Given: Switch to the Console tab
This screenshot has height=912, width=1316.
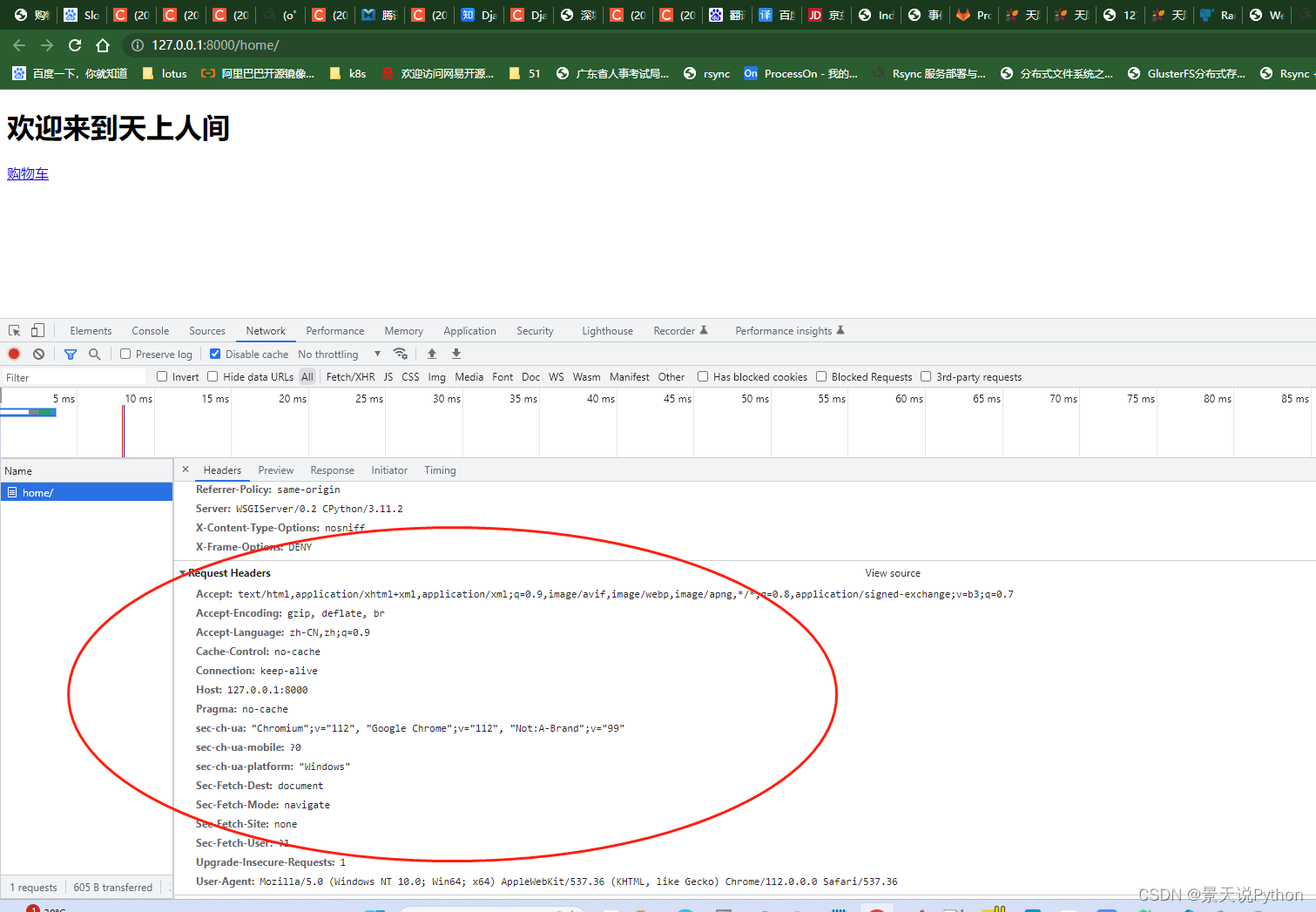Looking at the screenshot, I should pos(151,331).
